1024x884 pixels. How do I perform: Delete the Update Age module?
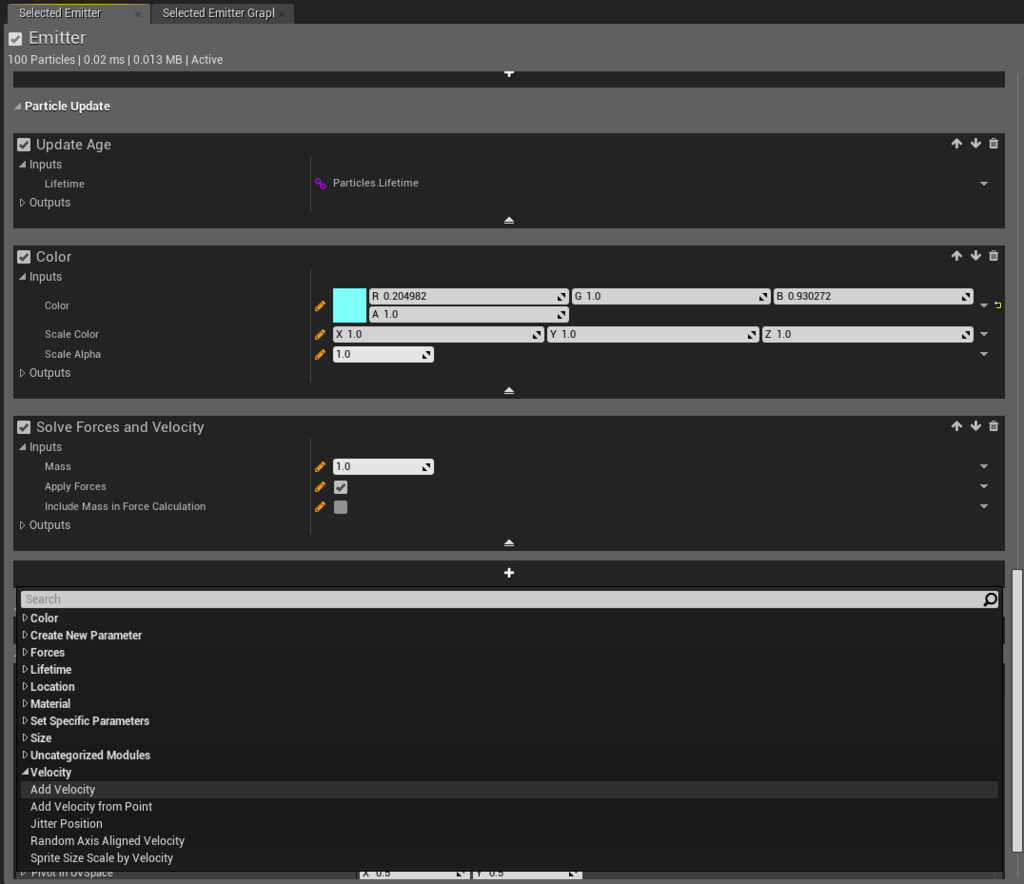pos(993,144)
